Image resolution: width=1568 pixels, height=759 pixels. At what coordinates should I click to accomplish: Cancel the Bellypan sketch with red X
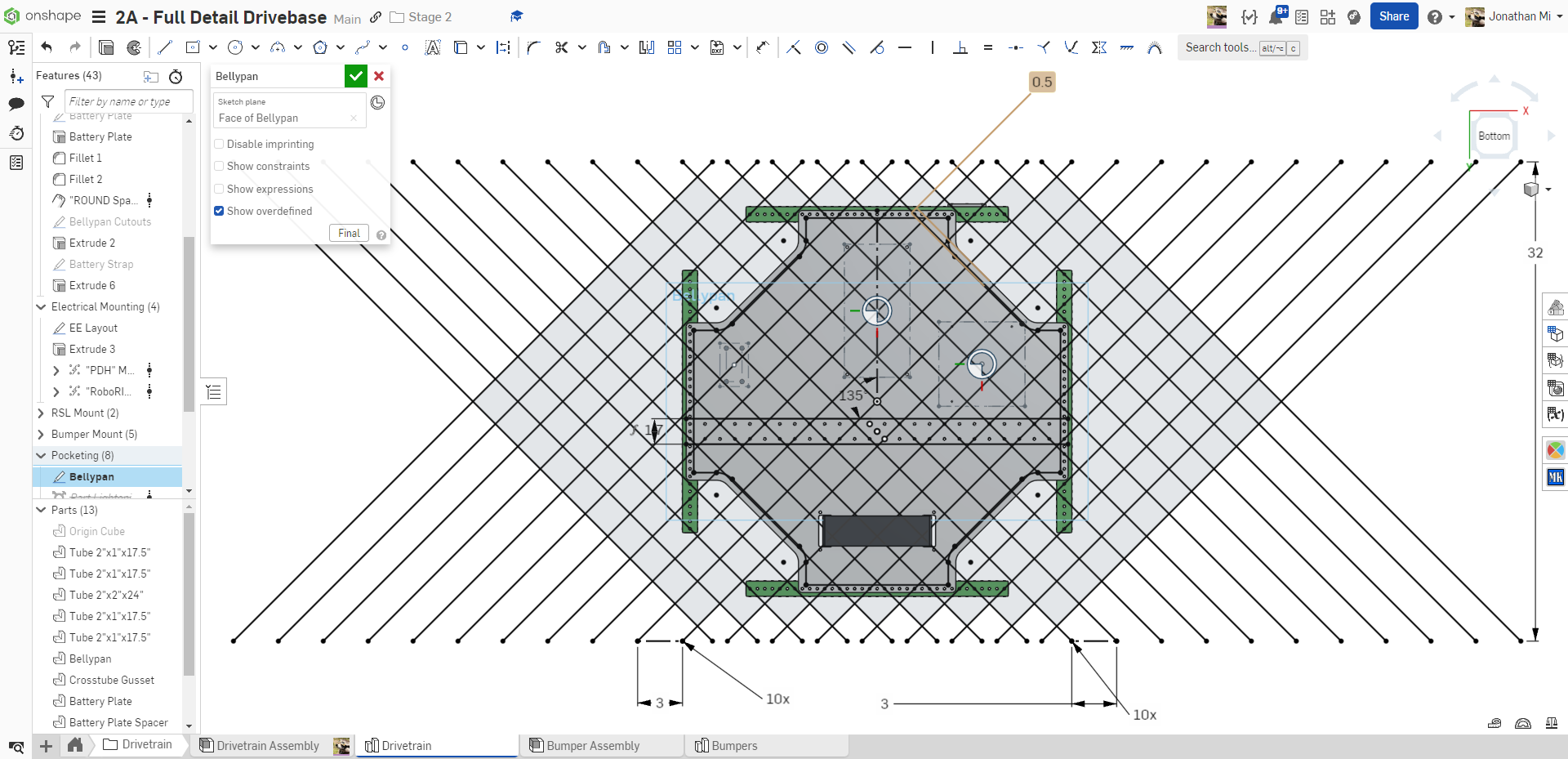tap(379, 76)
